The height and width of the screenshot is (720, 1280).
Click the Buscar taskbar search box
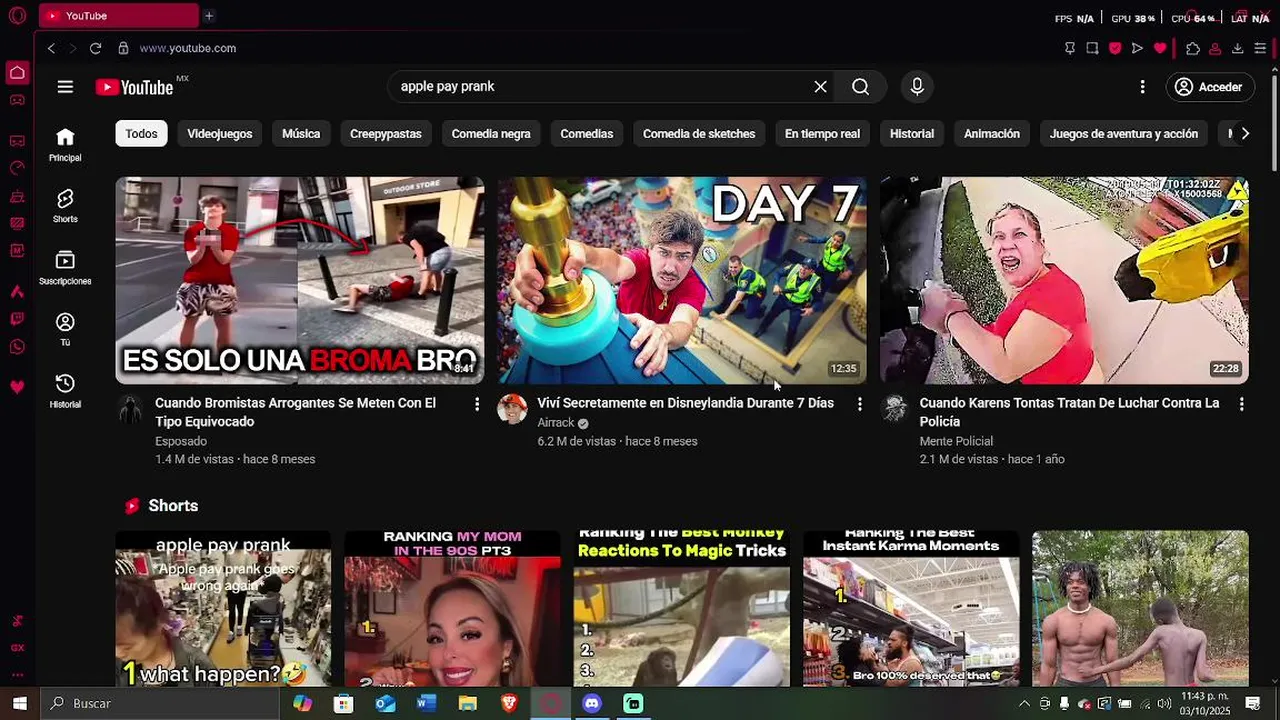(x=159, y=703)
